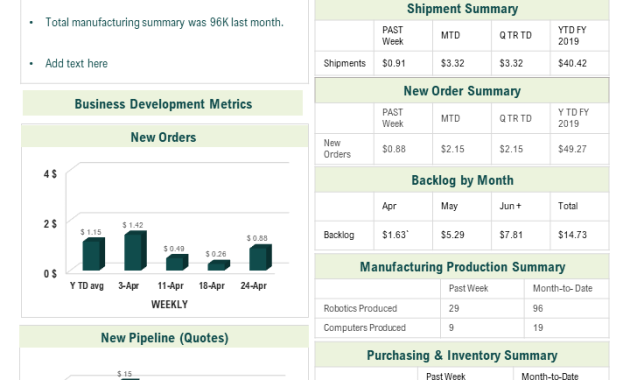This screenshot has width=630, height=380.
Task: Click the New Orders table row label
Action: point(337,149)
